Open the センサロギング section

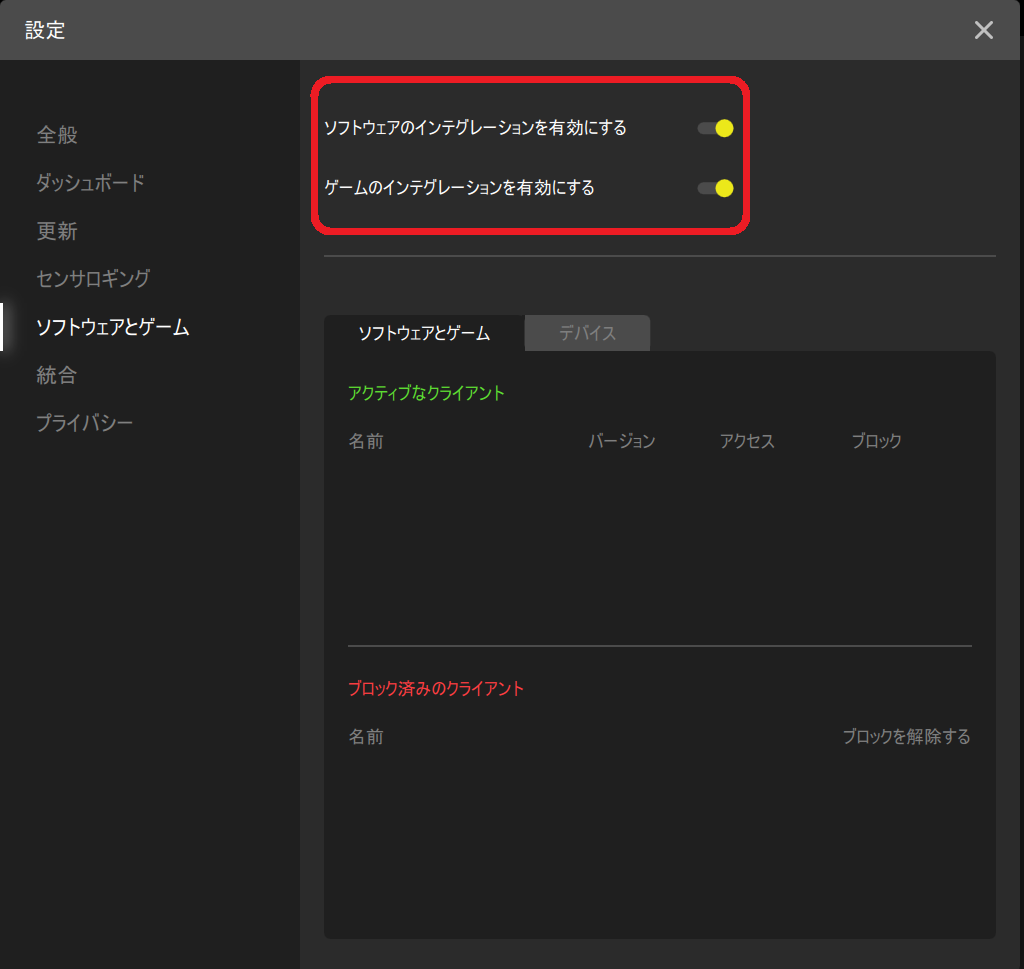pos(92,279)
